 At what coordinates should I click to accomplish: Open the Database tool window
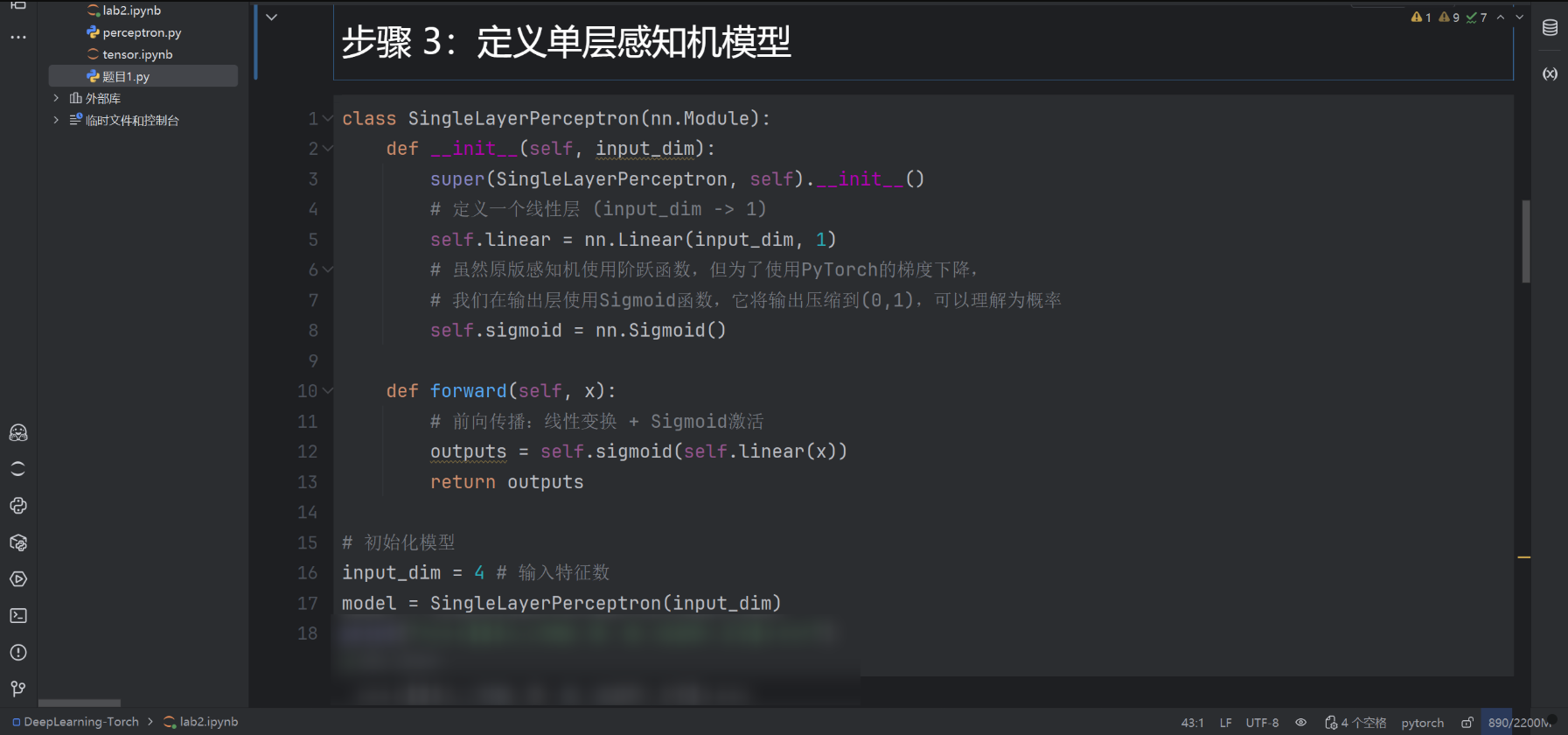click(x=1550, y=28)
